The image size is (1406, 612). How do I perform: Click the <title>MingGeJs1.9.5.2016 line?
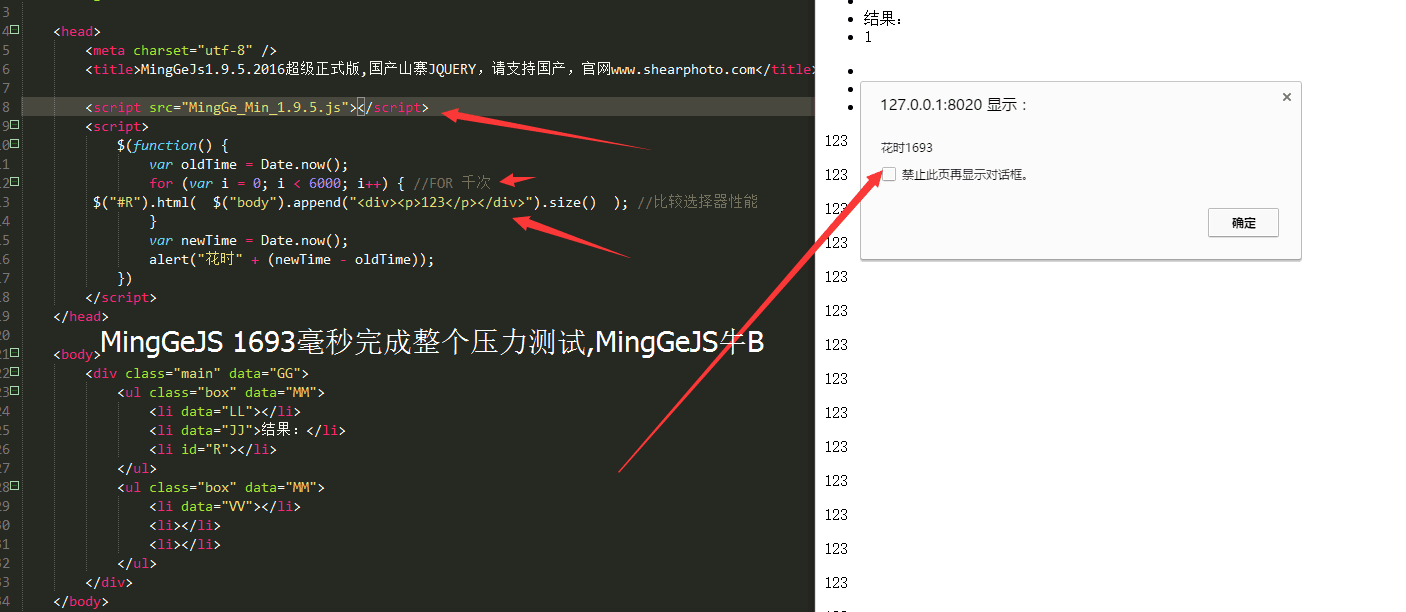(449, 69)
